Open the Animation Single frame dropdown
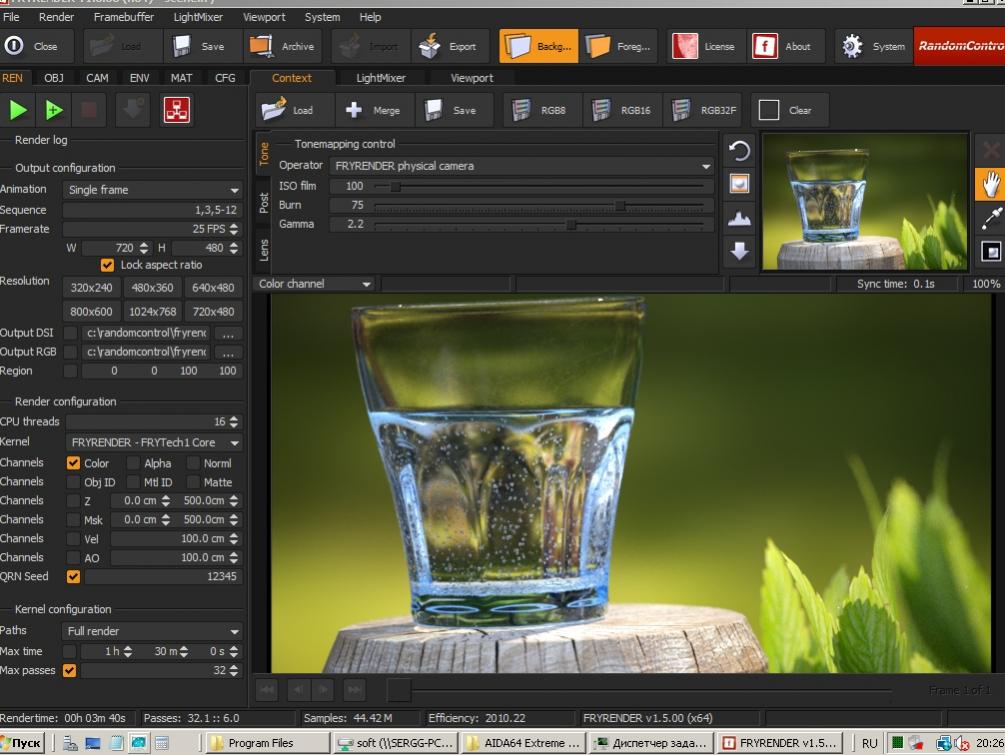The image size is (1005, 755). 153,190
